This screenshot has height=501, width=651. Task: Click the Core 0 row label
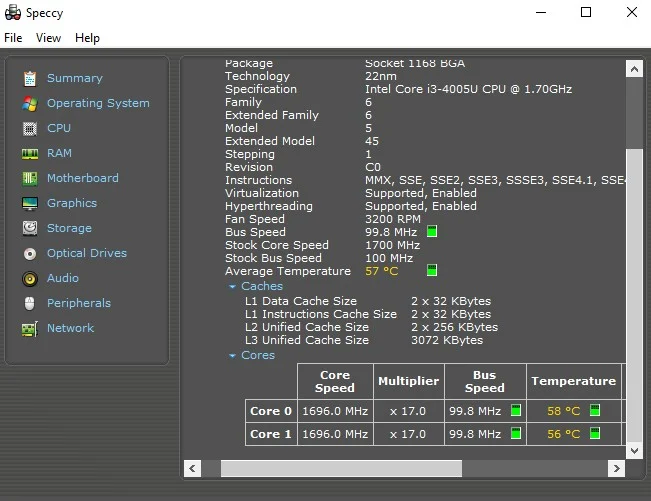[x=271, y=411]
